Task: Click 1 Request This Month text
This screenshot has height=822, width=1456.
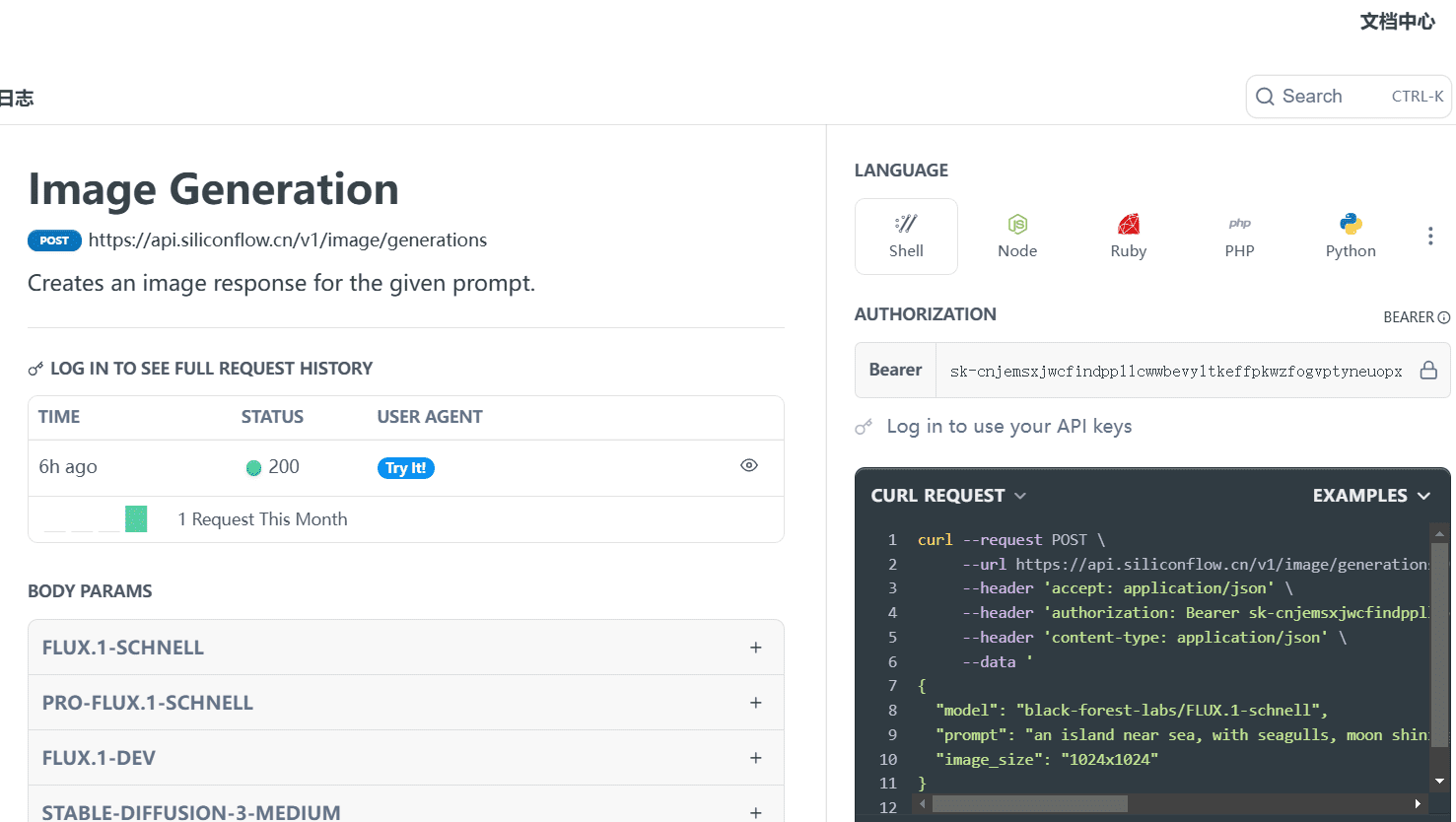Action: pos(262,519)
